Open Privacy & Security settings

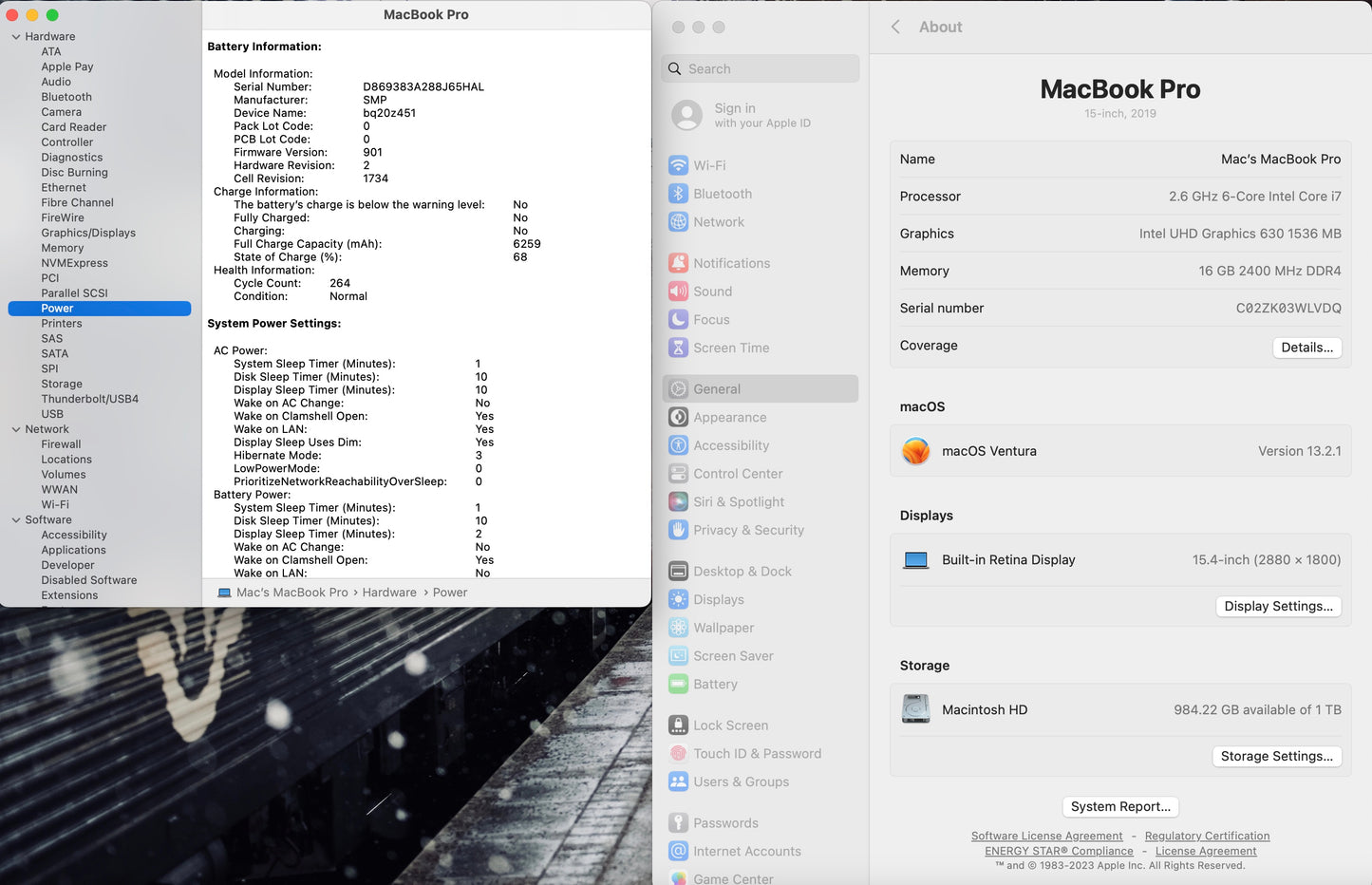748,530
